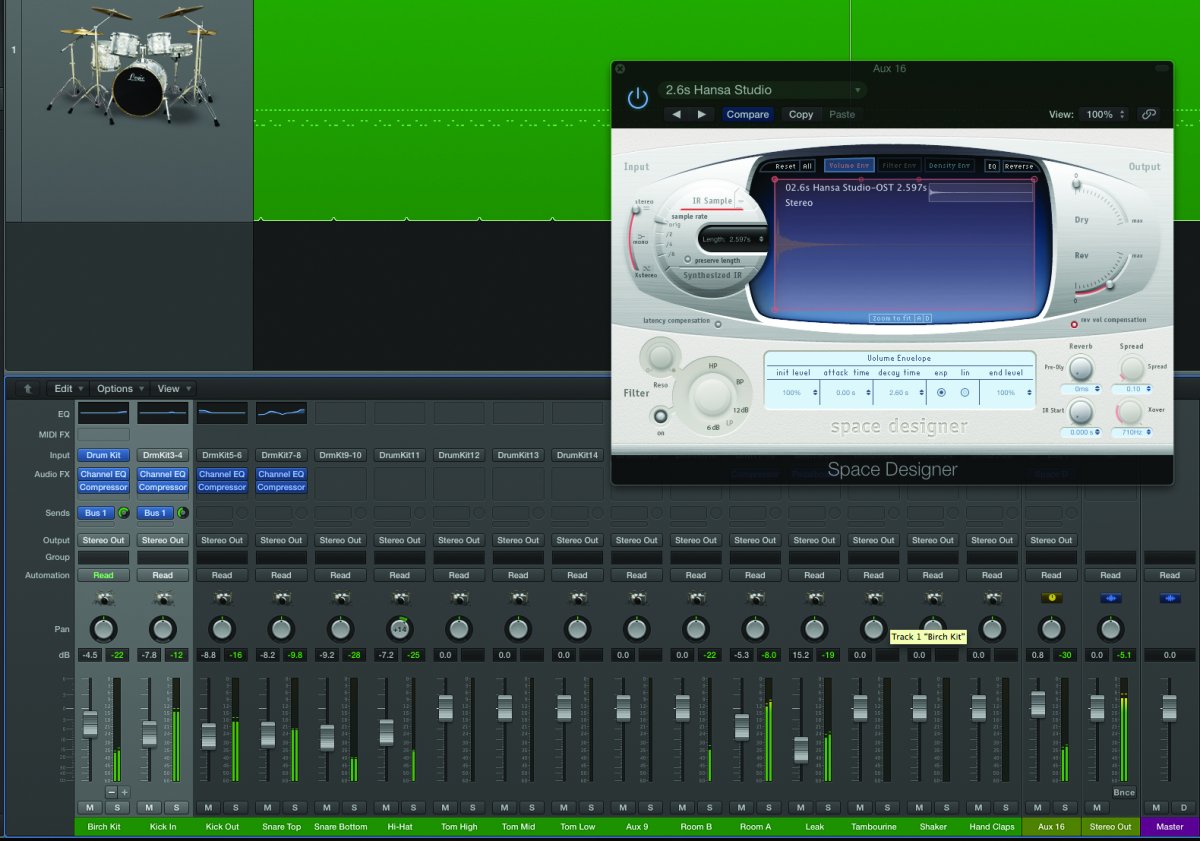Viewport: 1200px width, 841px height.
Task: Toggle preserve length option
Action: click(688, 259)
